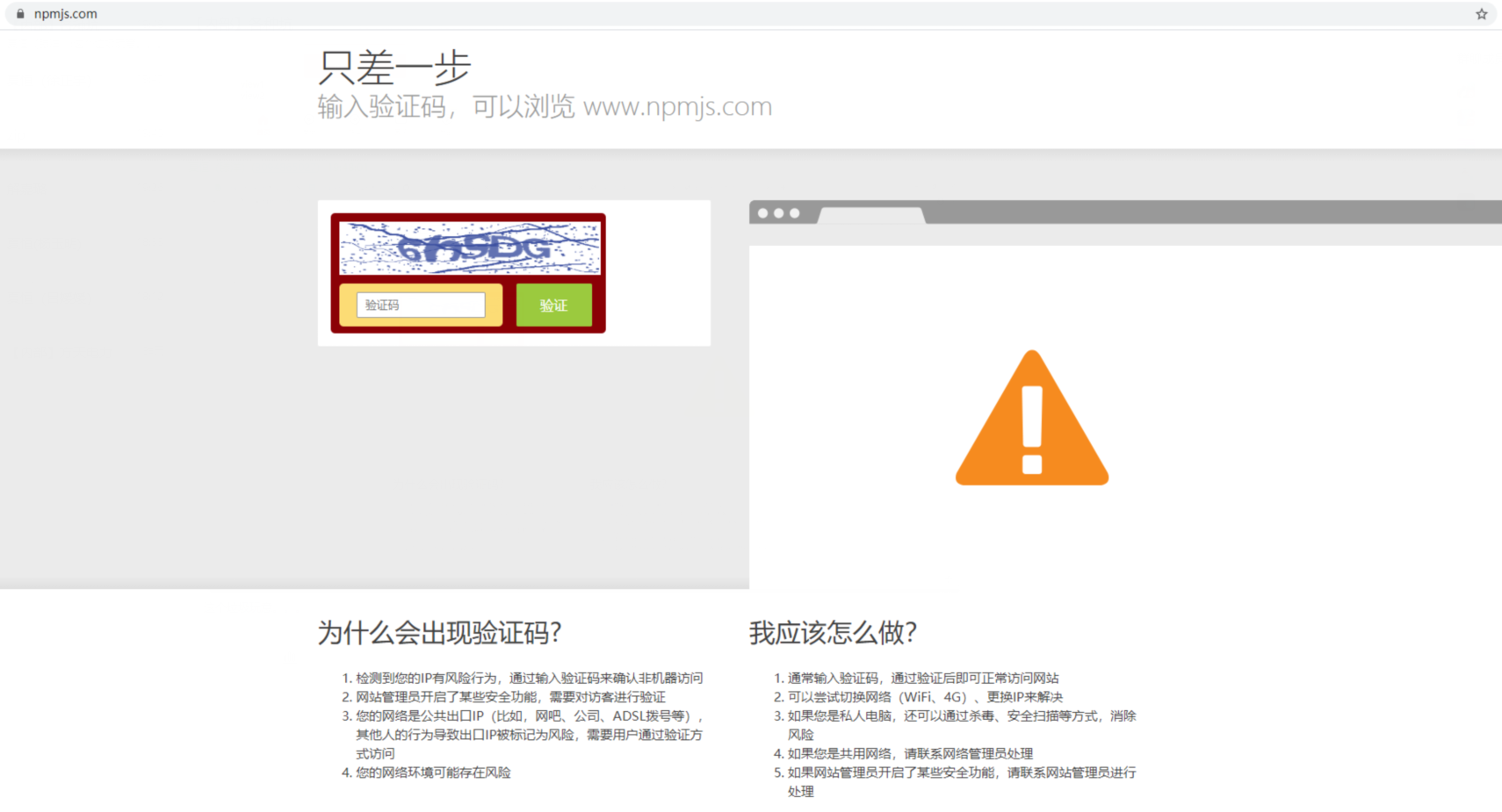
Task: Click the middle dot in the mock browser toolbar
Action: pos(780,212)
